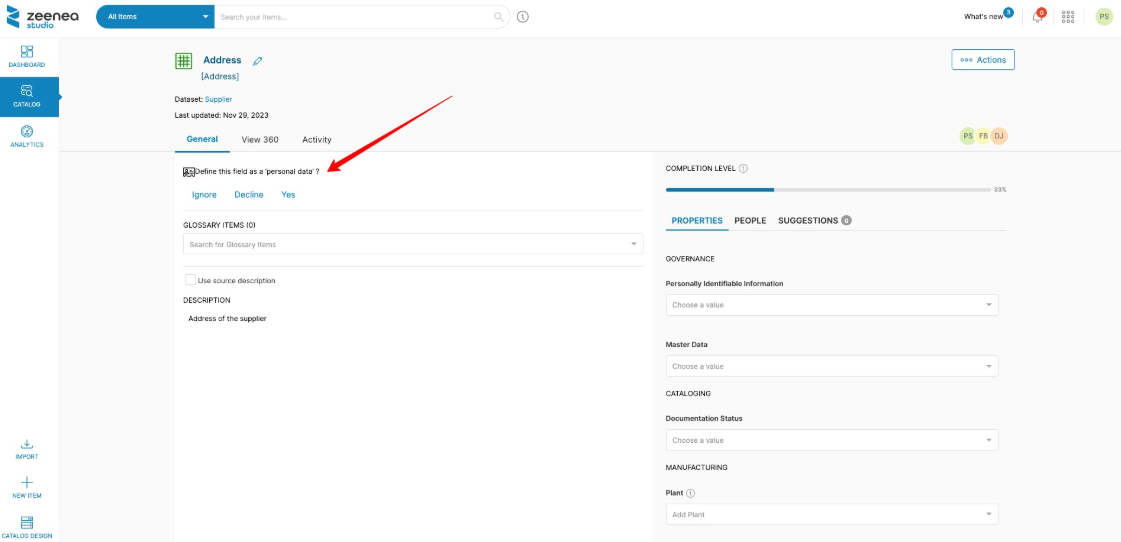
Task: Click the pencil edit icon beside Address
Action: (258, 61)
